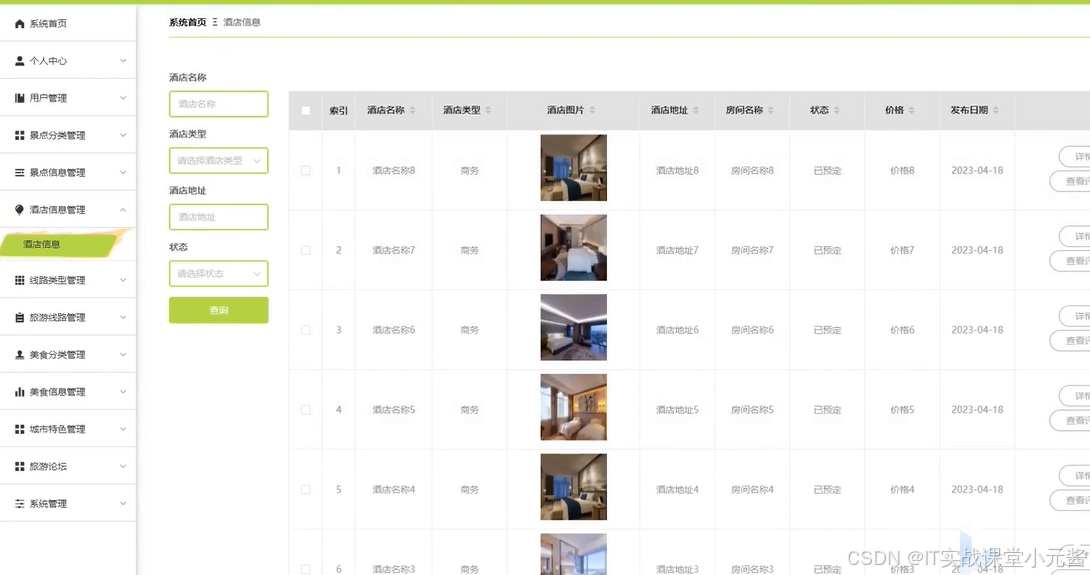Sort by 酒店图片 column arrows
Image resolution: width=1090 pixels, height=575 pixels.
592,111
